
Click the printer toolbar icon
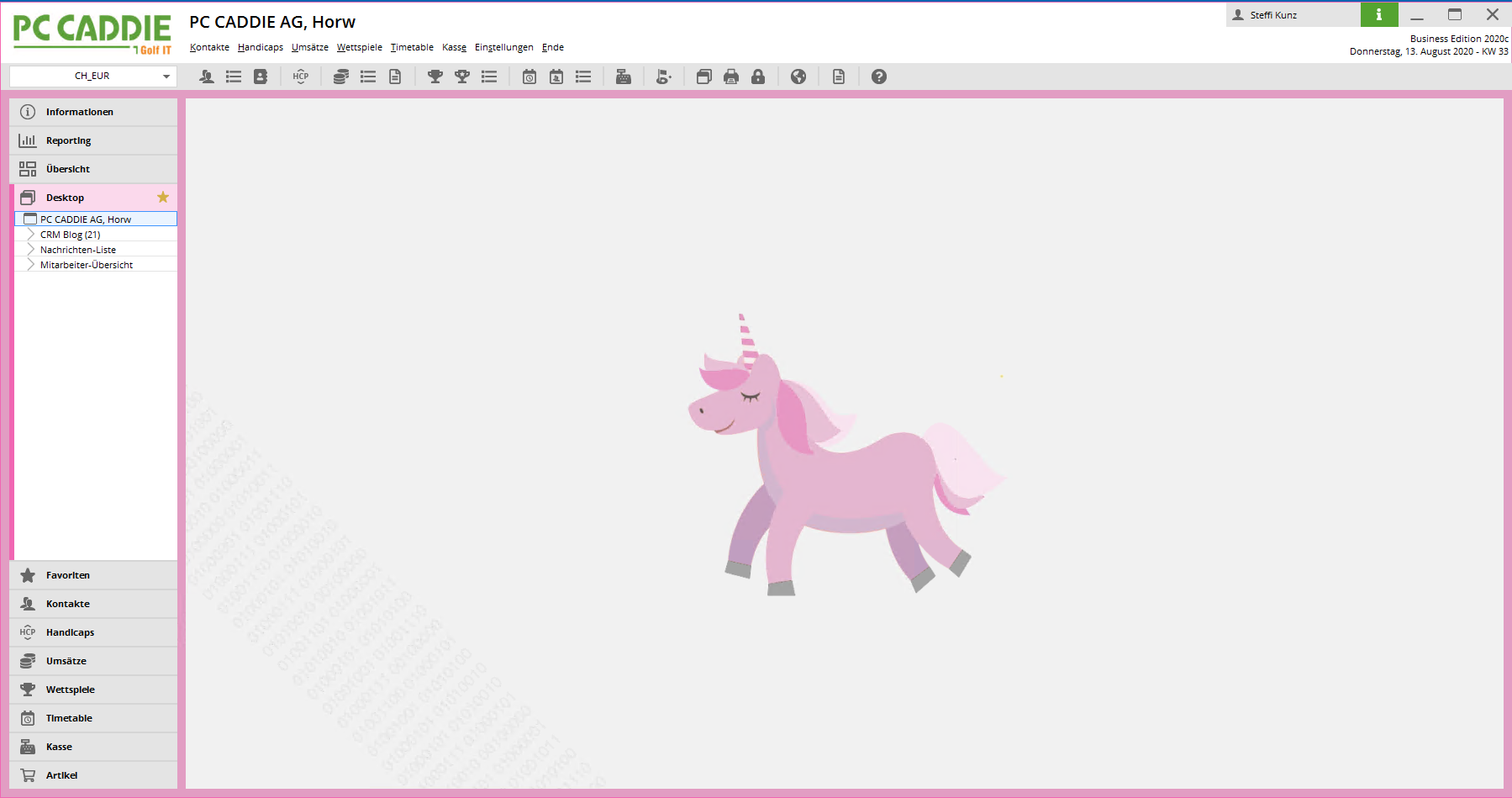(x=731, y=77)
